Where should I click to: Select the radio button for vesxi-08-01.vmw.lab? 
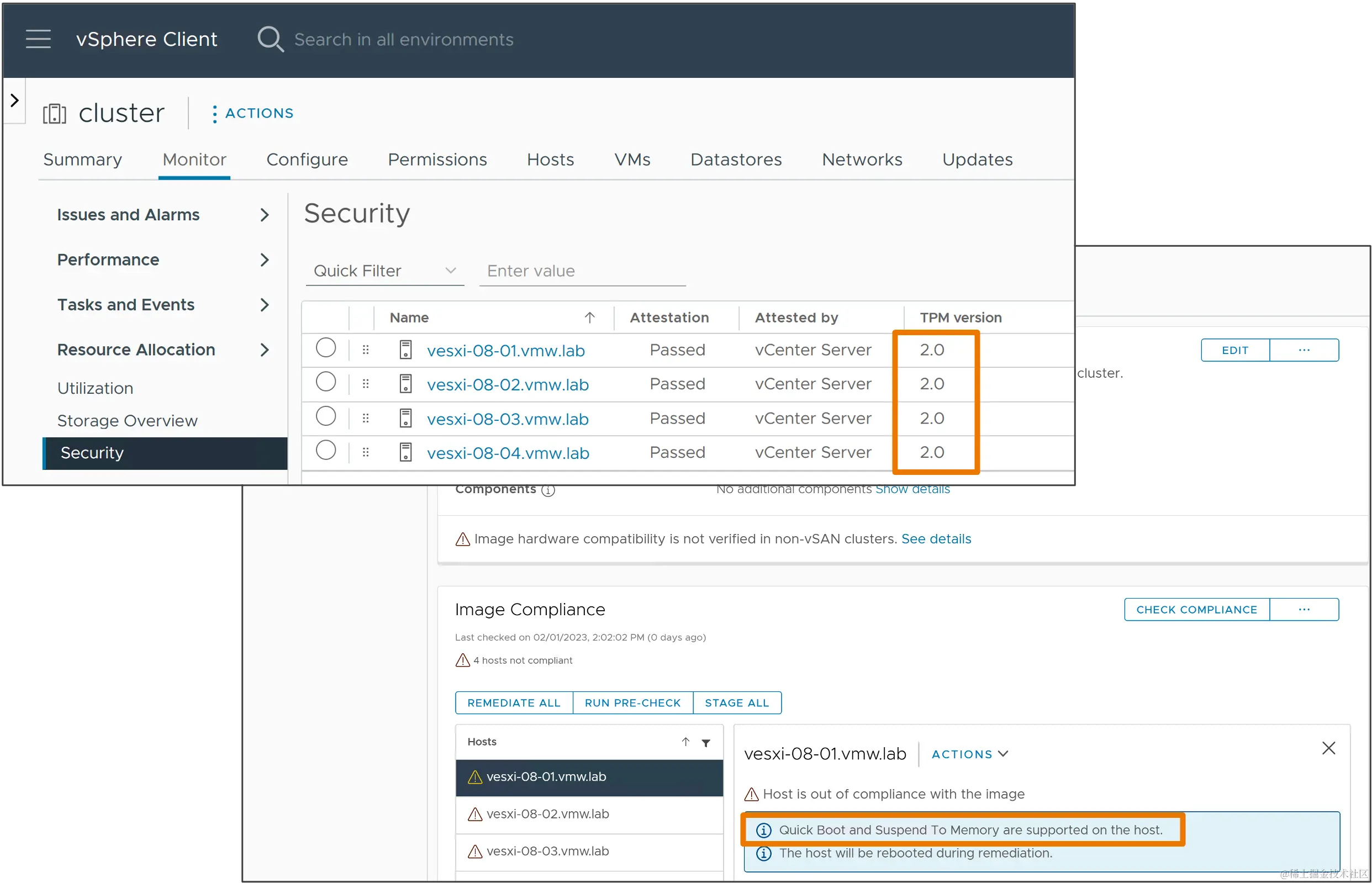[326, 348]
